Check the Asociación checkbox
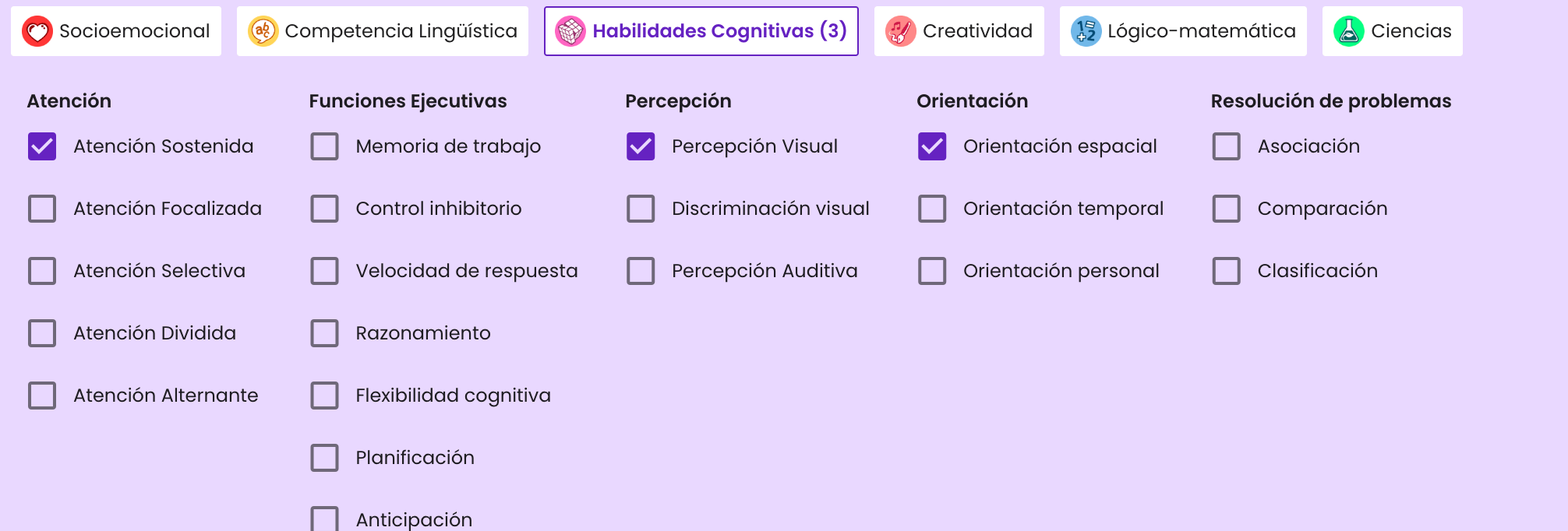 click(x=1226, y=146)
